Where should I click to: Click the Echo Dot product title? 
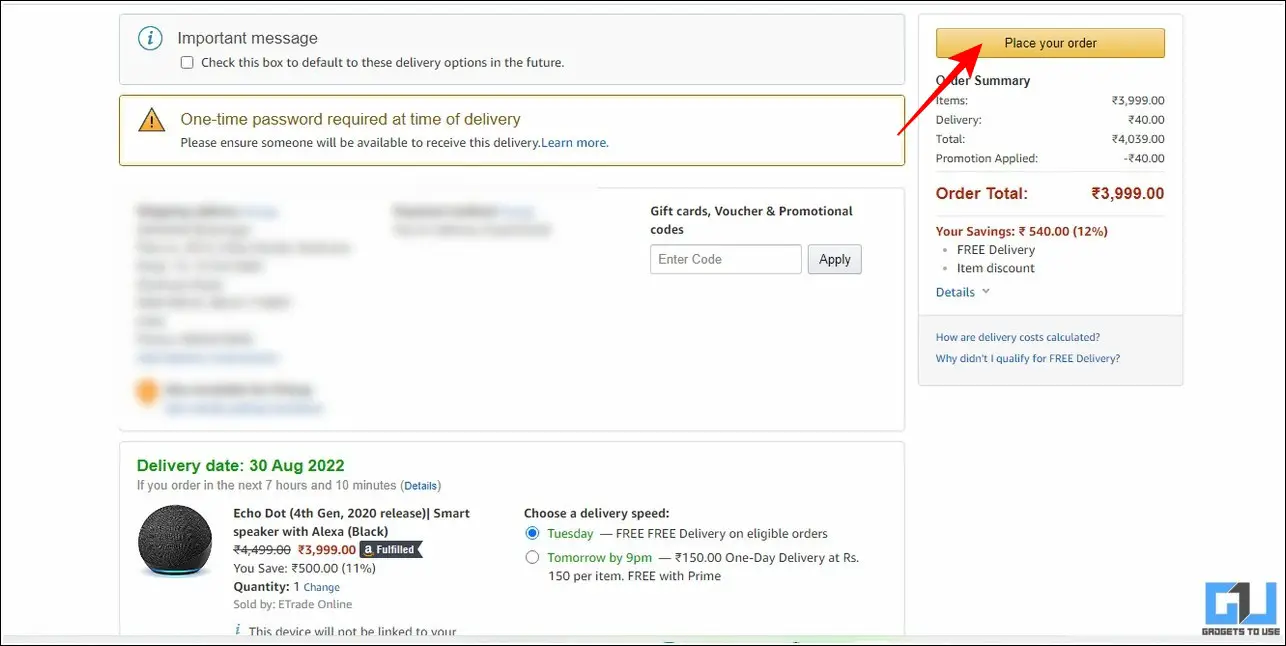[351, 522]
